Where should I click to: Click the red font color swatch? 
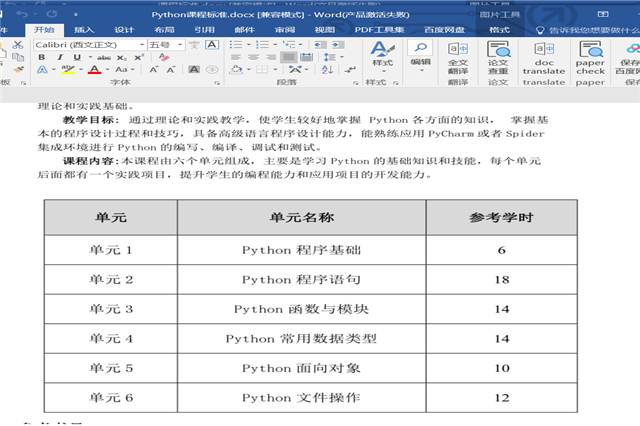93,70
